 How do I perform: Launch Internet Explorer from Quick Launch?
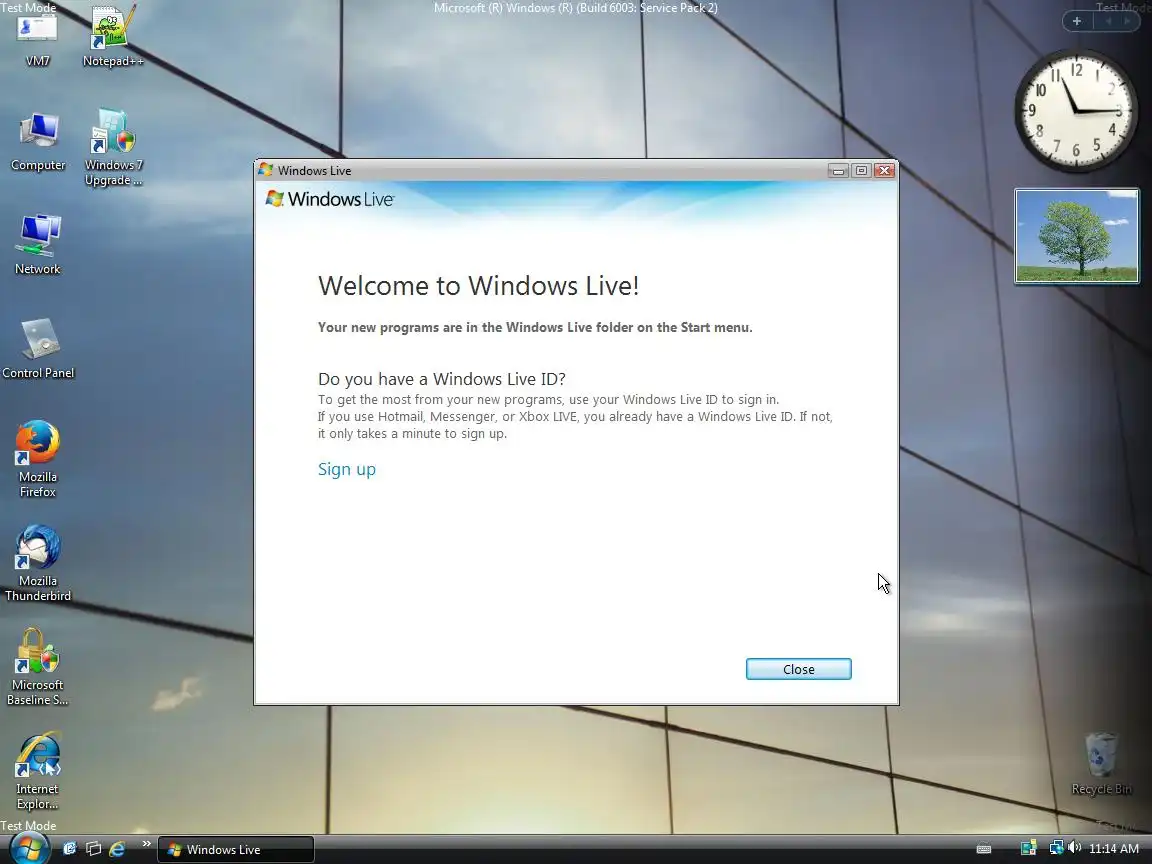[x=117, y=849]
